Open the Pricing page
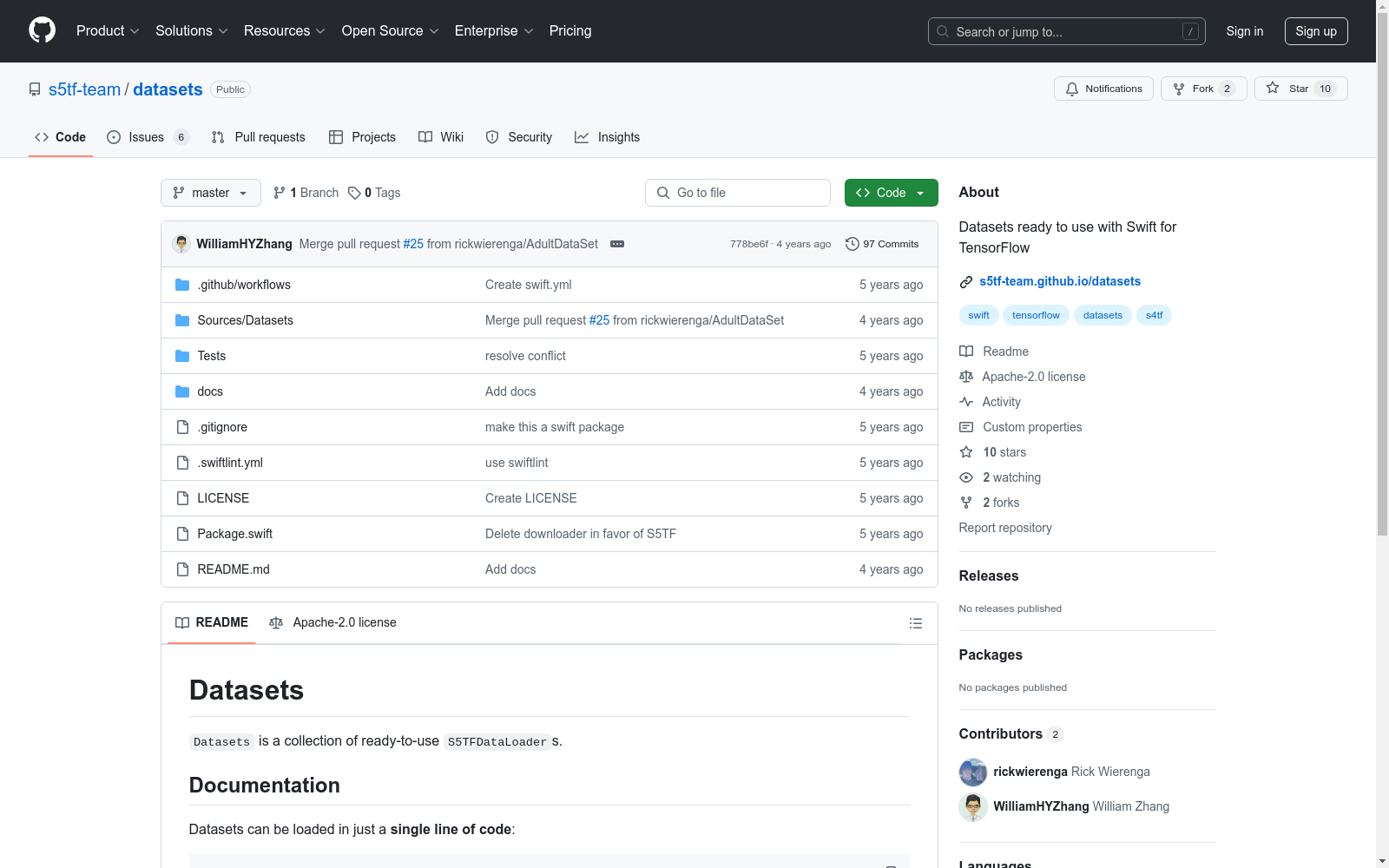 tap(570, 31)
